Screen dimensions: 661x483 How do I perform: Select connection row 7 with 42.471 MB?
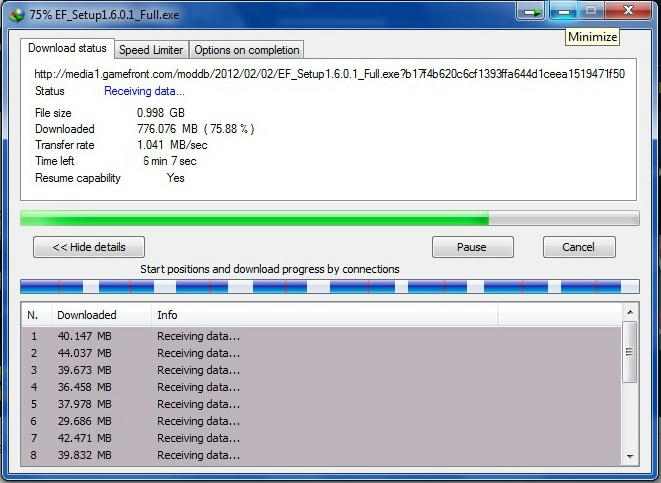(x=321, y=438)
